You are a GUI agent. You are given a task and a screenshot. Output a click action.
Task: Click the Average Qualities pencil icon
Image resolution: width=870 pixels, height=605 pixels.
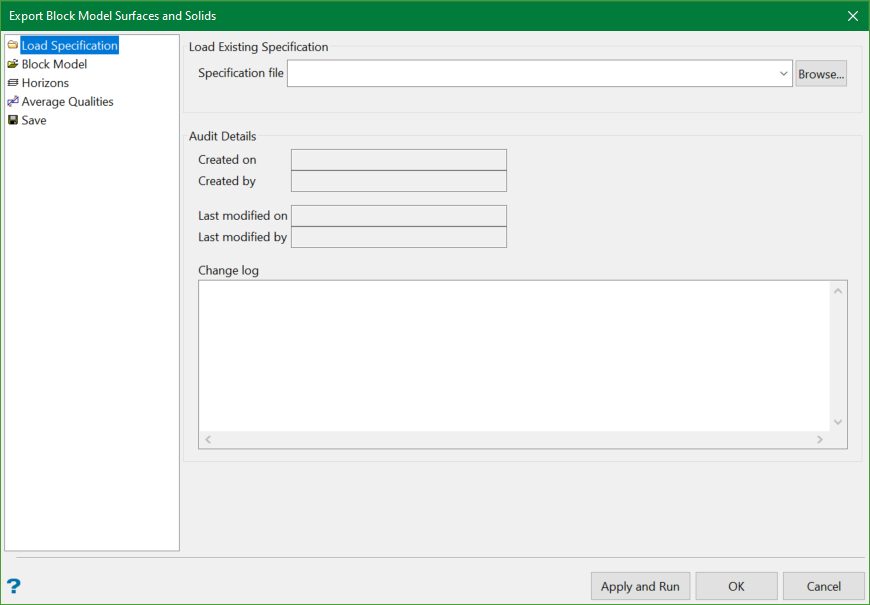[x=13, y=101]
